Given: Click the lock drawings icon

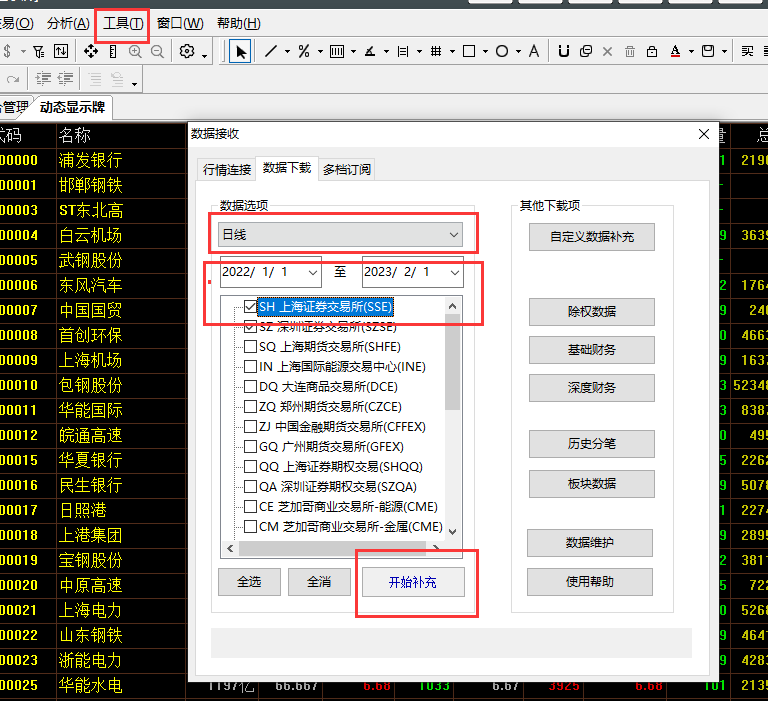Looking at the screenshot, I should pyautogui.click(x=652, y=51).
